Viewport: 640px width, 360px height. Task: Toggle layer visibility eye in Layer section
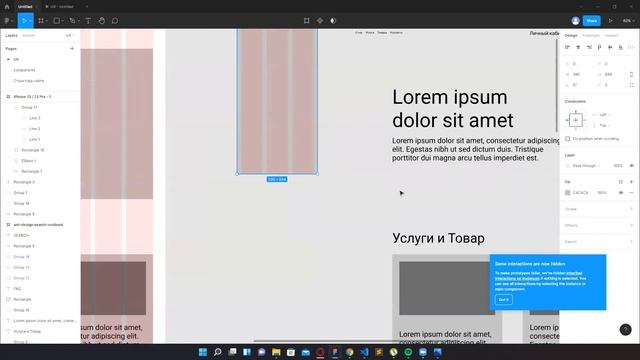(x=631, y=166)
